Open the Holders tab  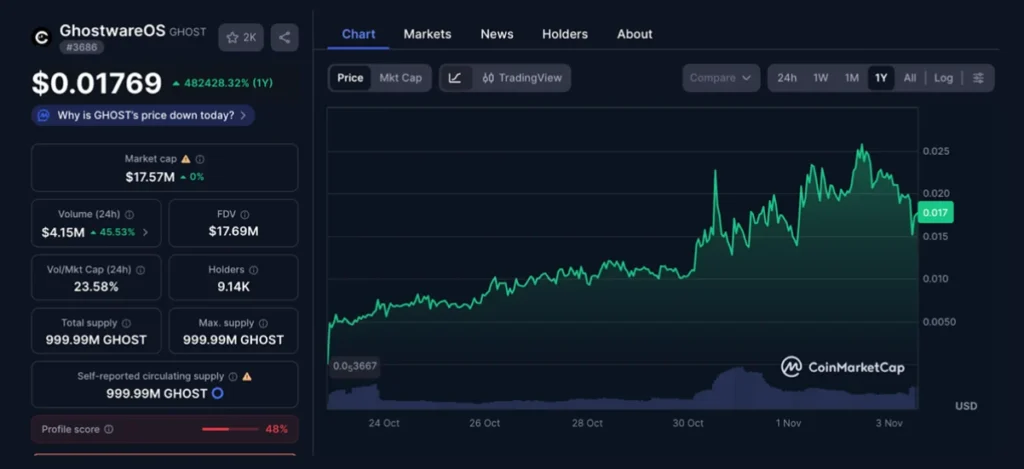click(x=564, y=34)
